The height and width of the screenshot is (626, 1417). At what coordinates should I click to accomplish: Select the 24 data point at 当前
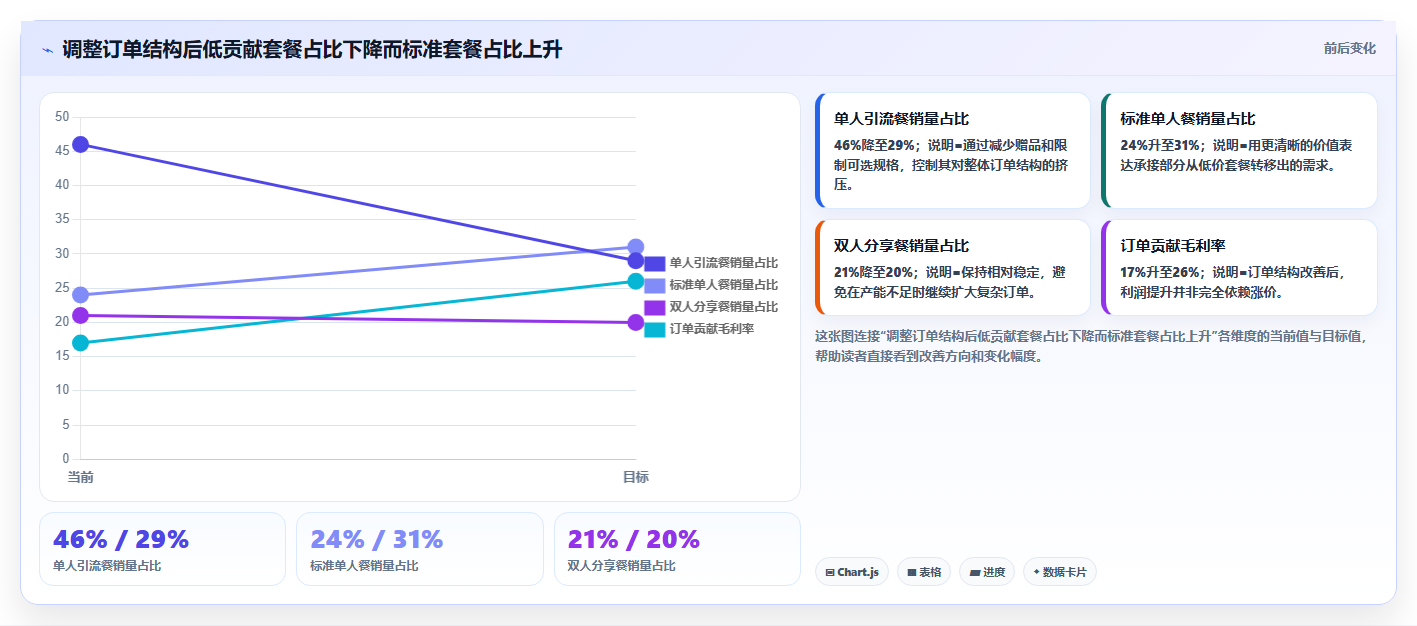pyautogui.click(x=80, y=295)
